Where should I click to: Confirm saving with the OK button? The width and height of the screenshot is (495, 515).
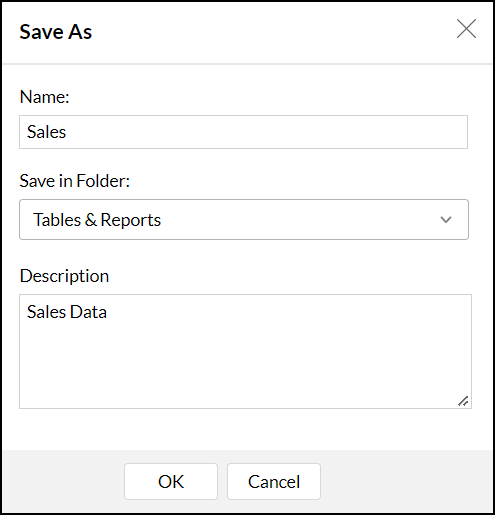tap(171, 481)
